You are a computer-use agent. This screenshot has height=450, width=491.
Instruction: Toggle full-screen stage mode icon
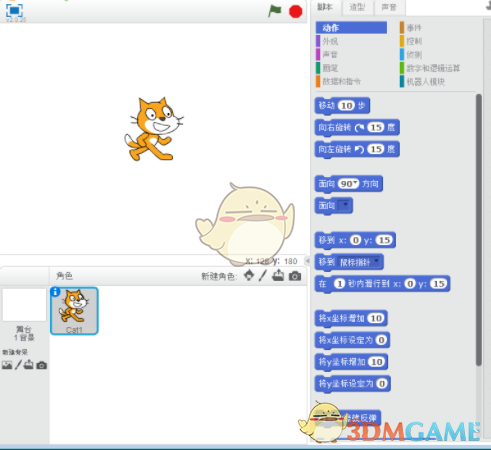[x=14, y=10]
